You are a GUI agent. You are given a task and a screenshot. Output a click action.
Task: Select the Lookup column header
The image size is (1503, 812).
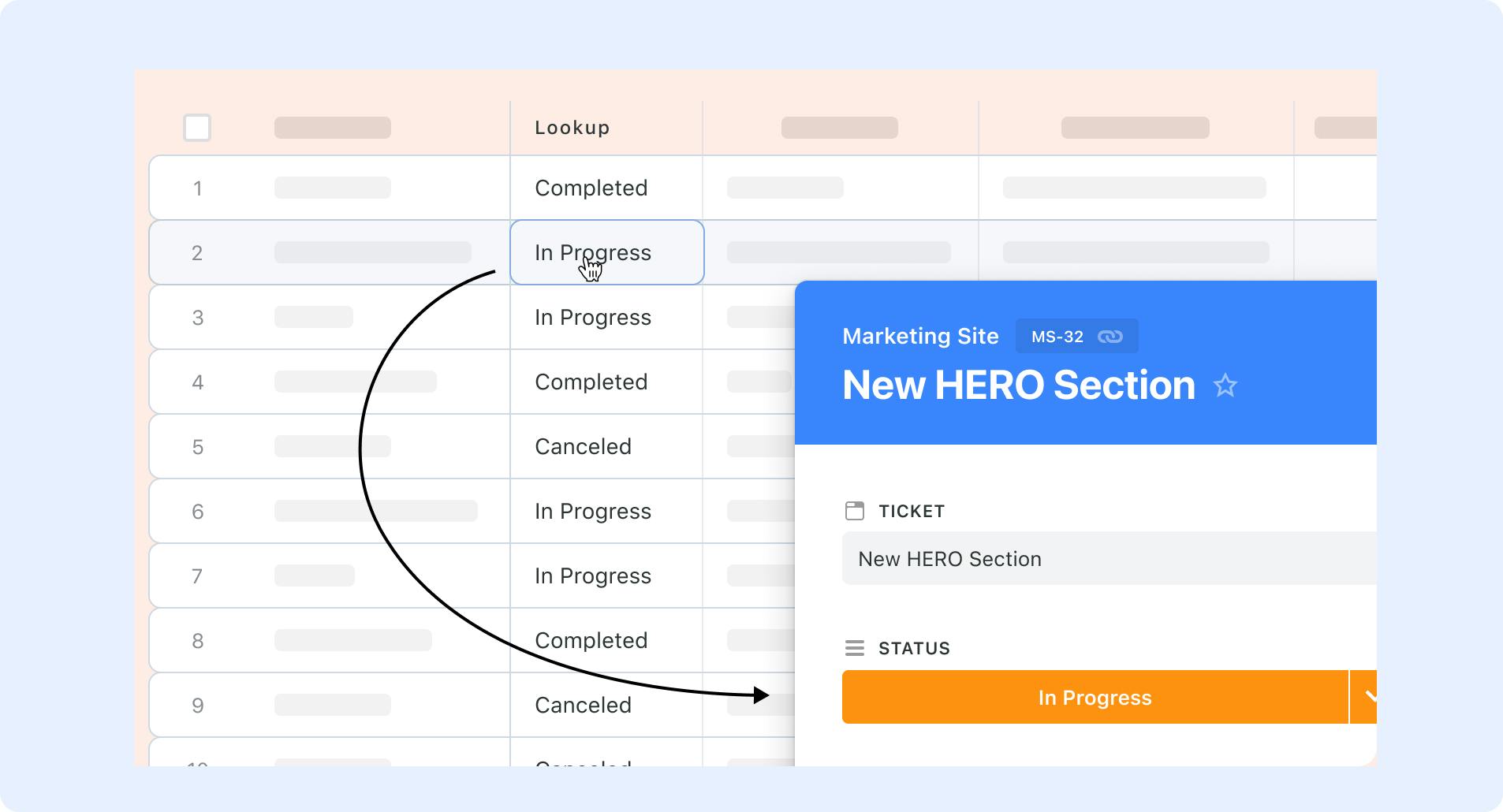click(x=572, y=128)
